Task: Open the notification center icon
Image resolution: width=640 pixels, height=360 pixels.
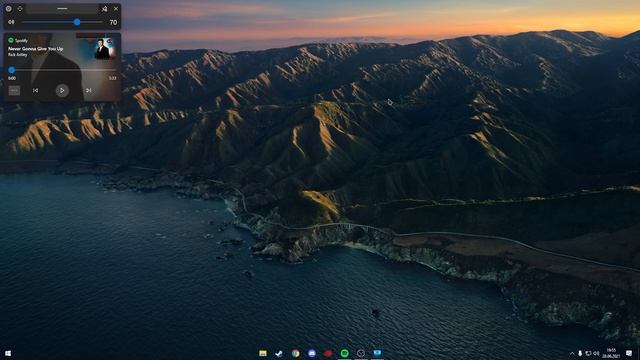Action: 629,353
